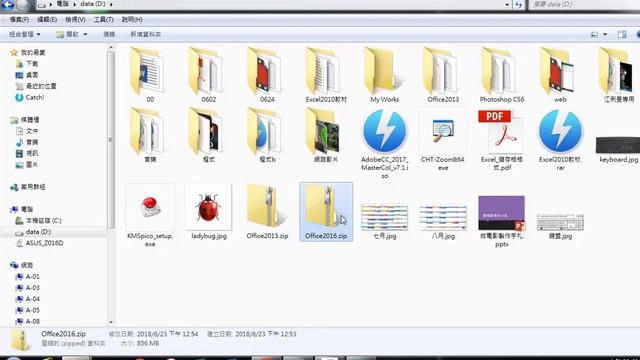
Task: Toggle the preview pane button
Action: tap(622, 34)
